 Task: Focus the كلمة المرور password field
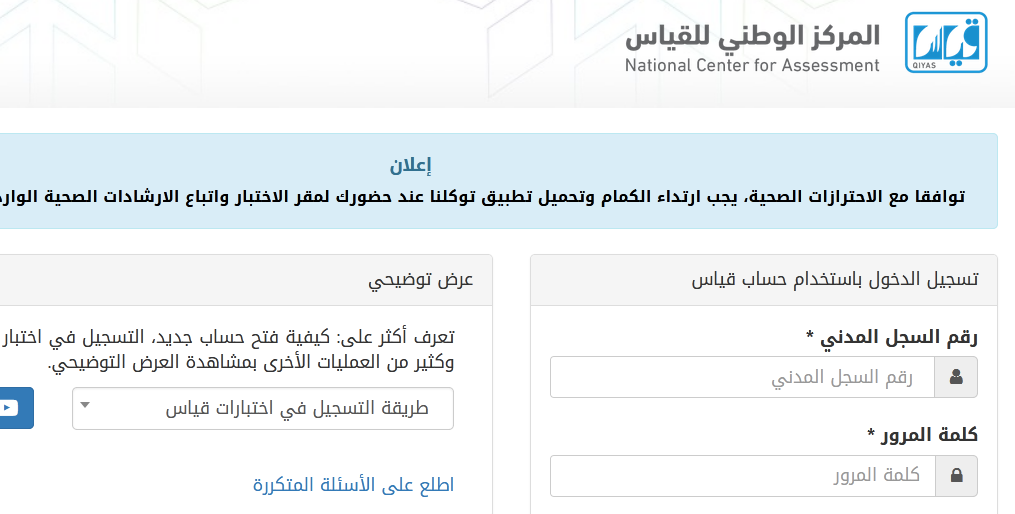pyautogui.click(x=742, y=476)
